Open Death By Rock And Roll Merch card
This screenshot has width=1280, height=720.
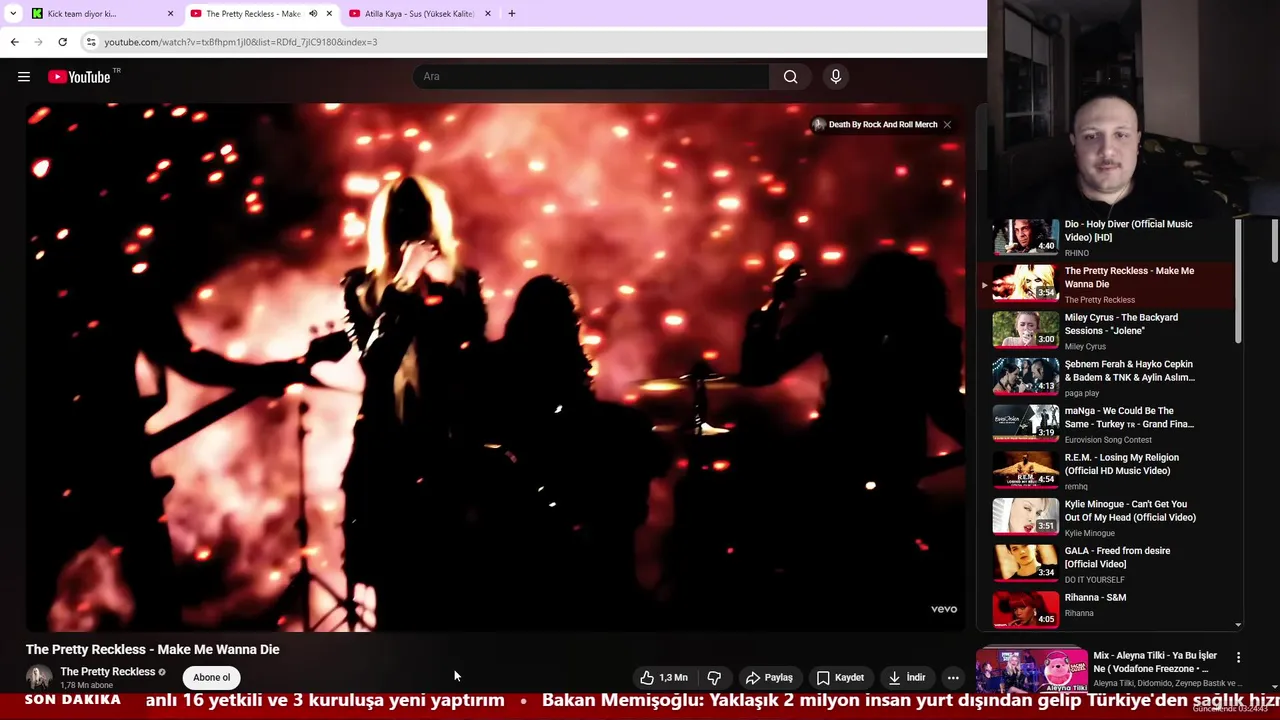pos(875,125)
